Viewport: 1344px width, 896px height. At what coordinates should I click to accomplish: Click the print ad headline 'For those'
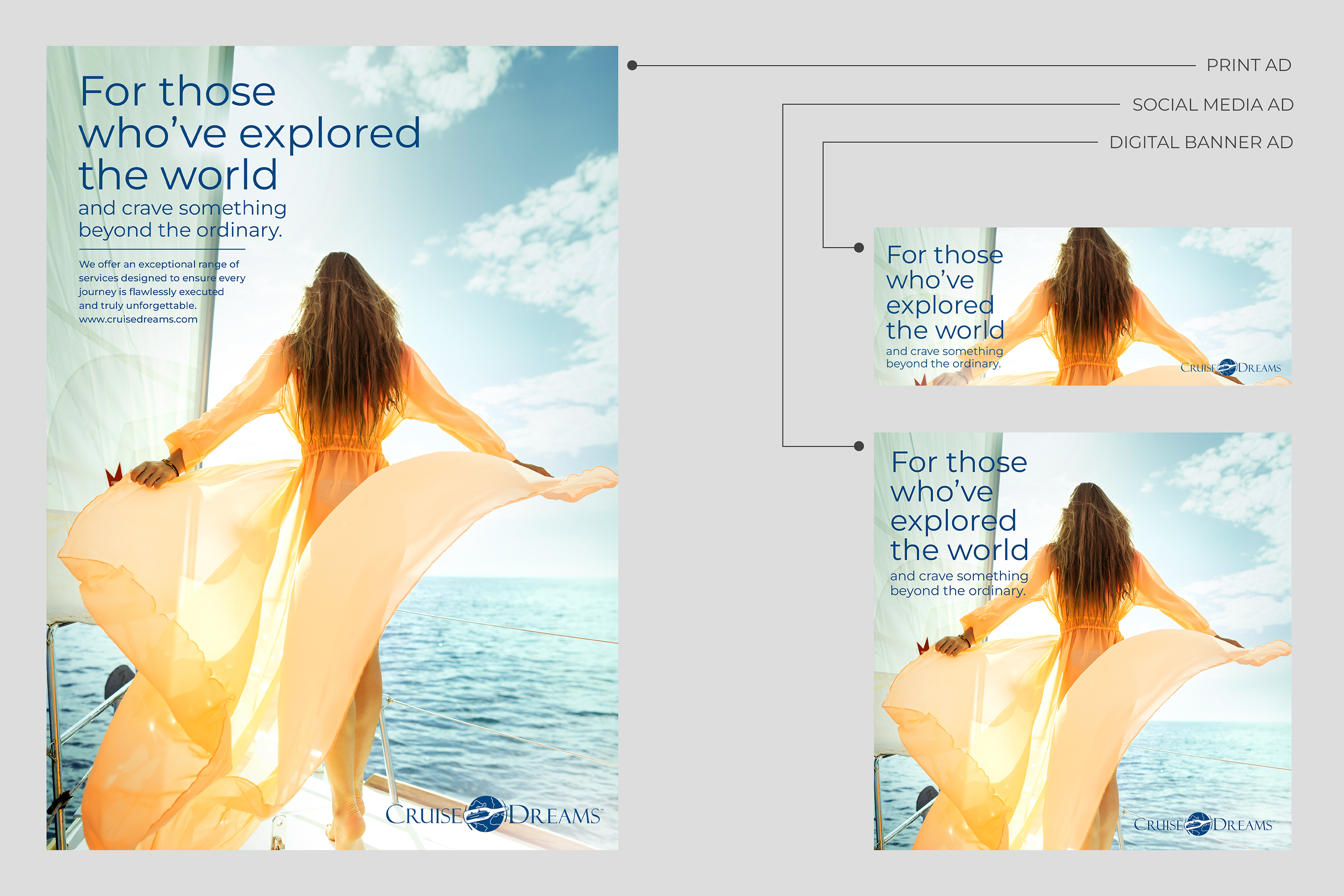tap(178, 91)
